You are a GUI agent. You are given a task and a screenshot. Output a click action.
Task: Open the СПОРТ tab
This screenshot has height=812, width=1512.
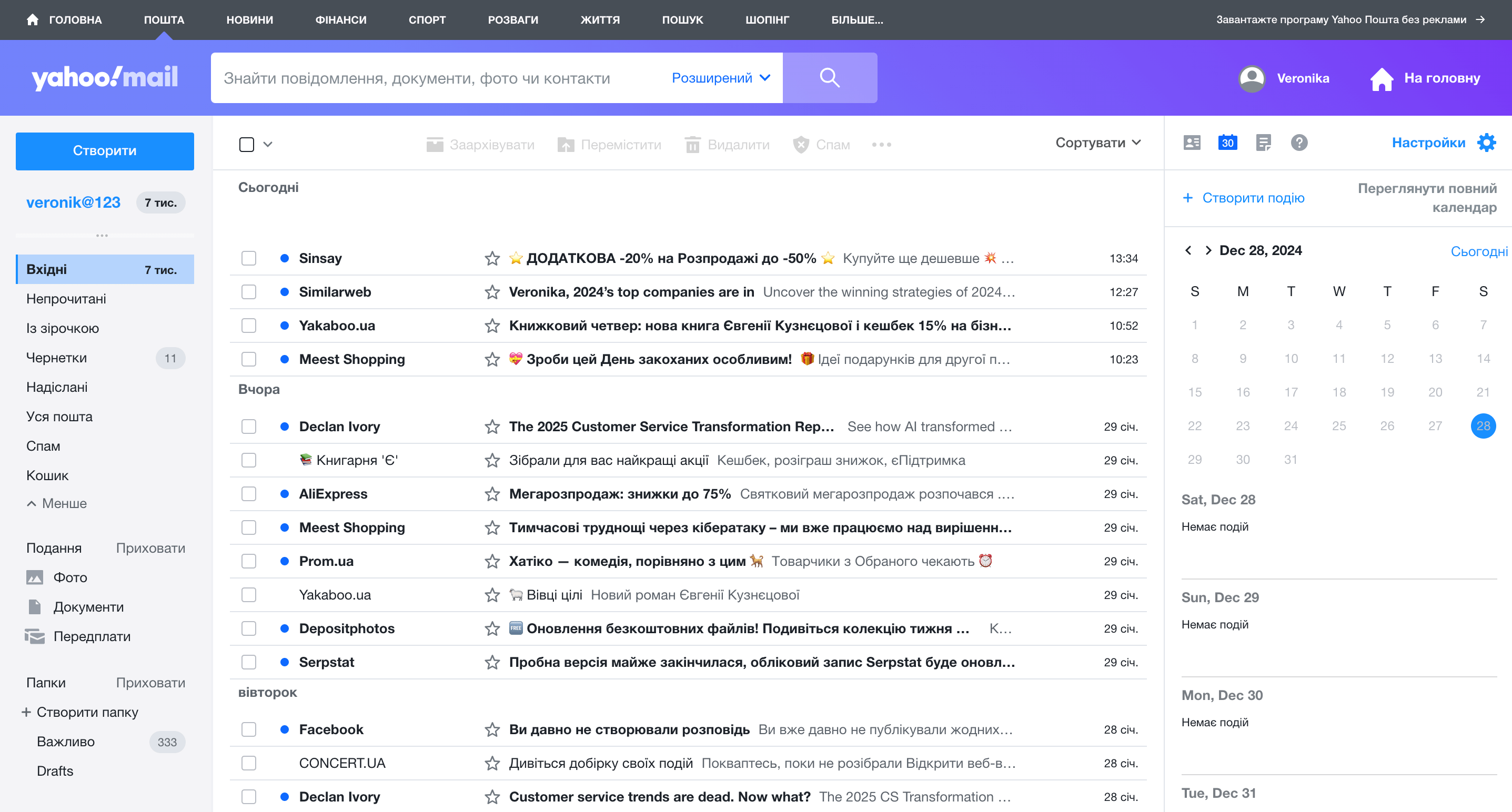tap(427, 19)
